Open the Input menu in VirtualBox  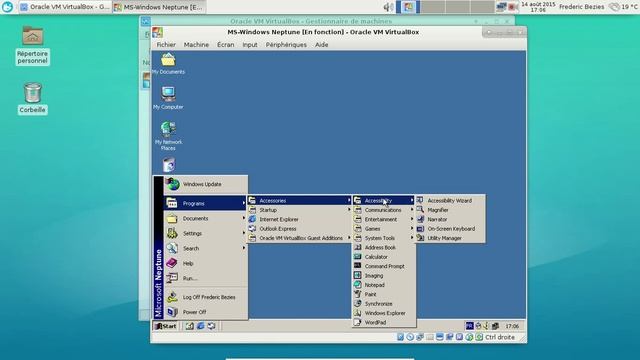pyautogui.click(x=250, y=45)
